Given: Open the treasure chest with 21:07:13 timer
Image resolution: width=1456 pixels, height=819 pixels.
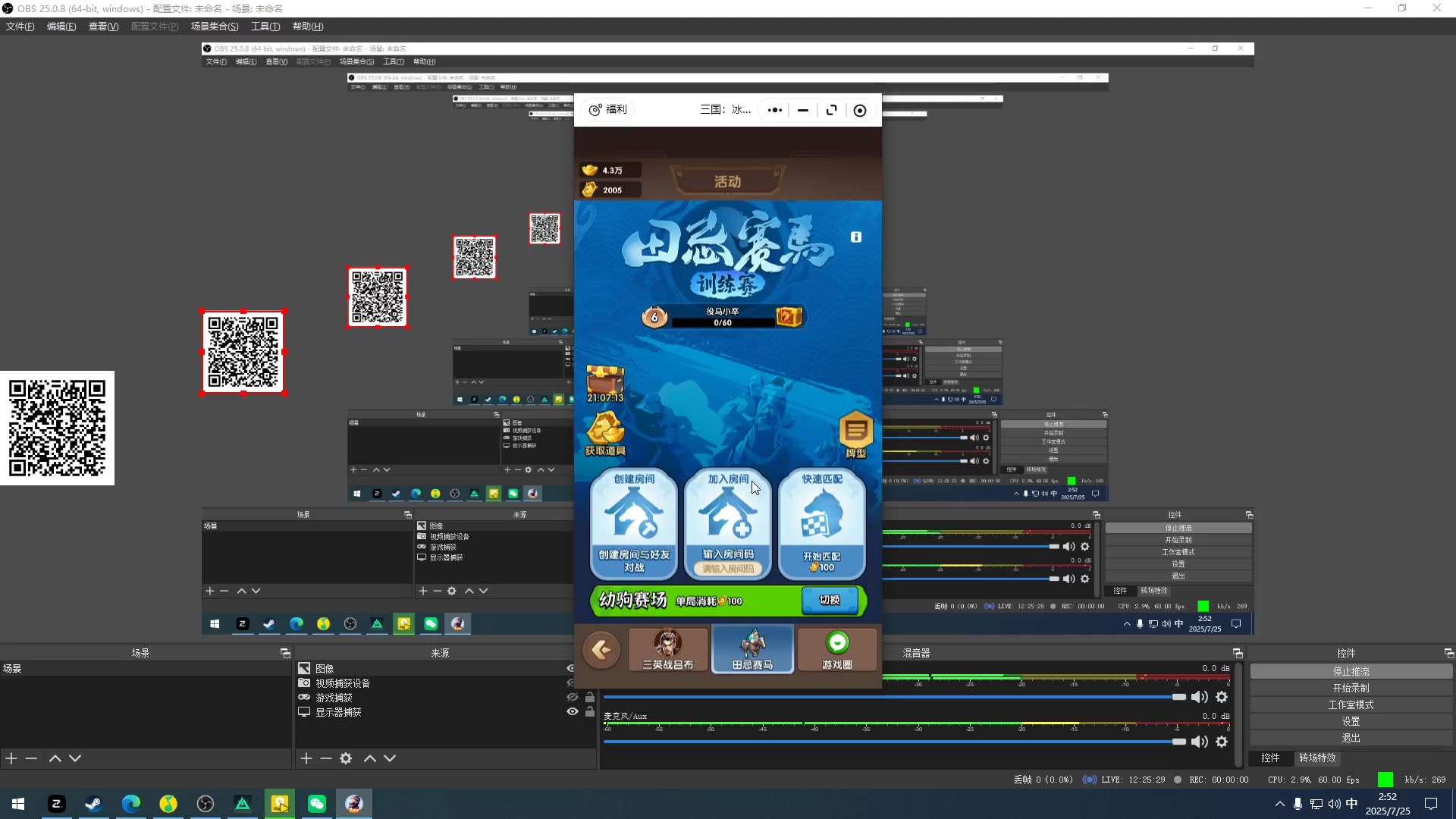Looking at the screenshot, I should 605,384.
